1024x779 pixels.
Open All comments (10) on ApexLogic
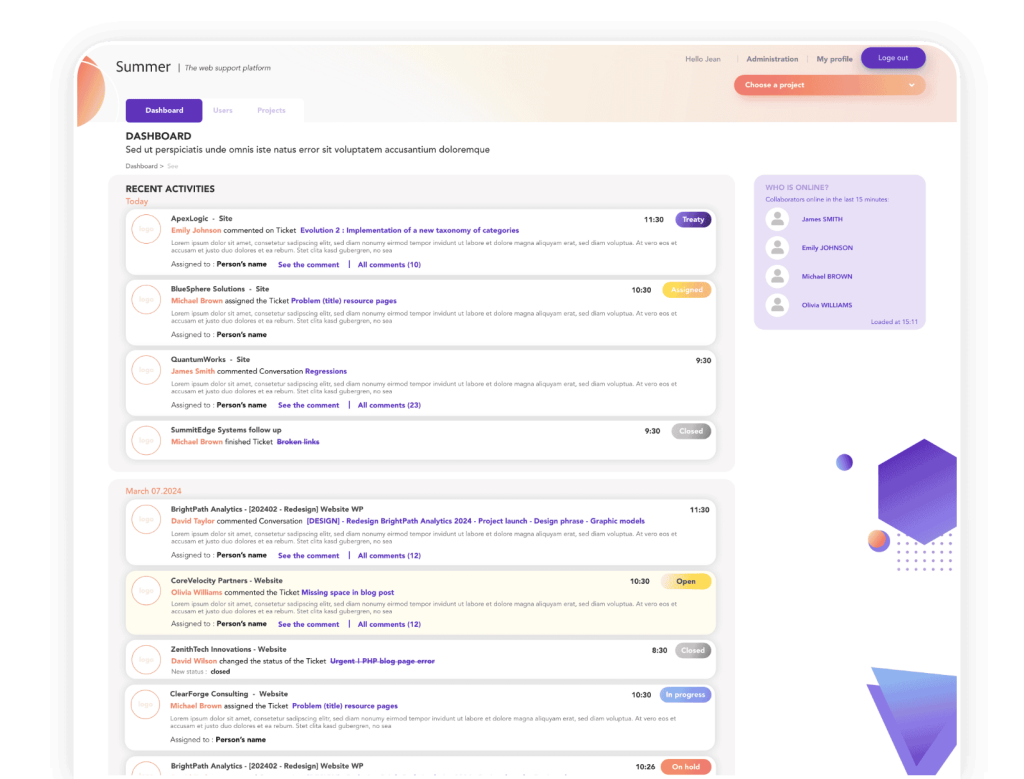click(x=389, y=265)
